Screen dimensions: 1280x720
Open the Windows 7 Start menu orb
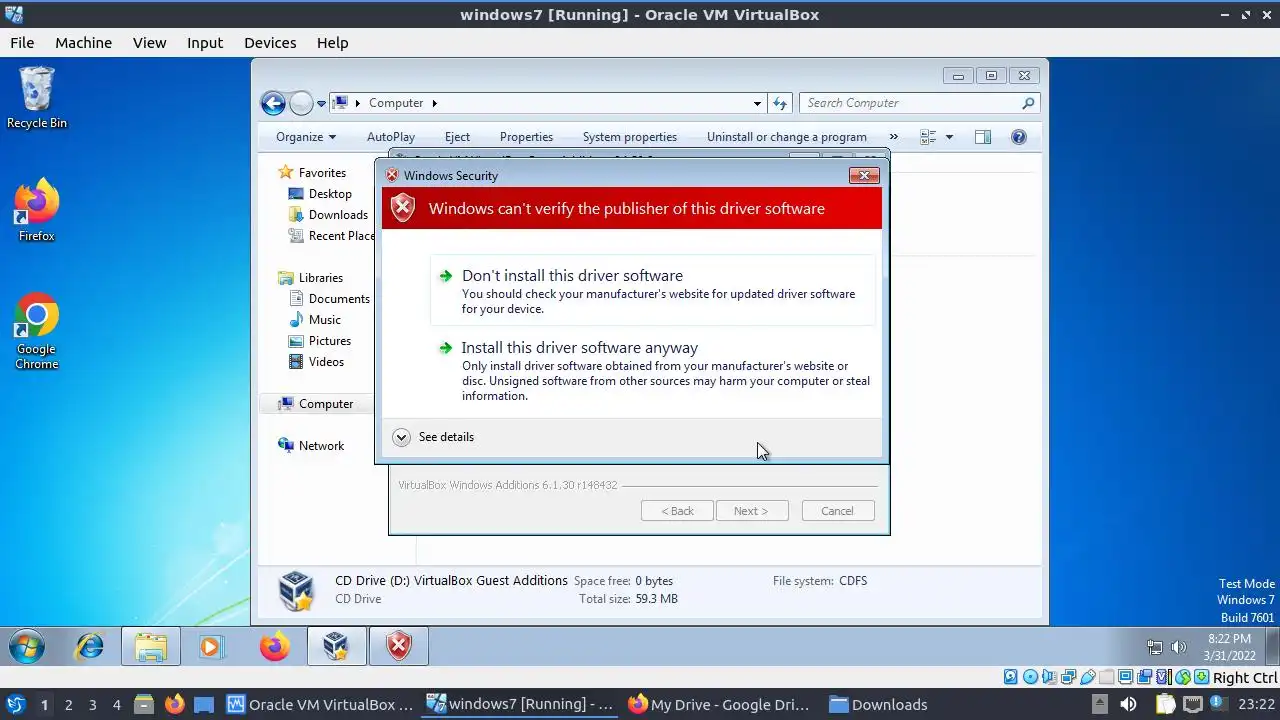(x=28, y=647)
